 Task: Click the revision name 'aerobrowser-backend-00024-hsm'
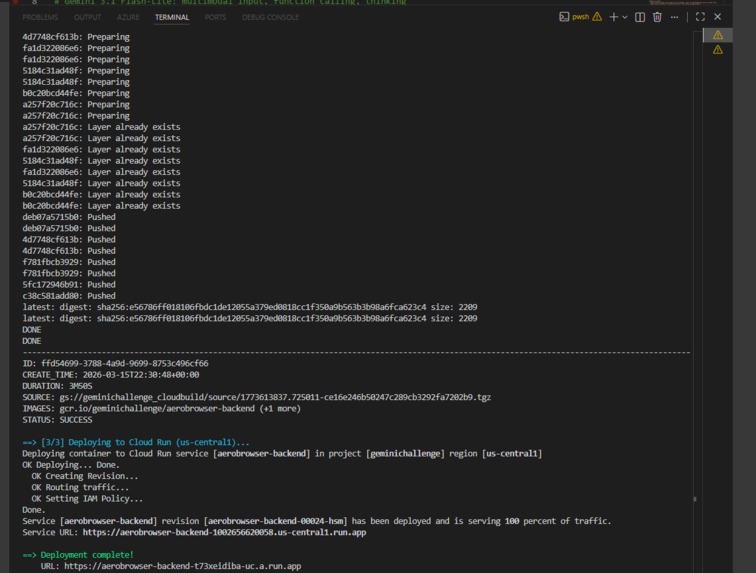[x=276, y=521]
